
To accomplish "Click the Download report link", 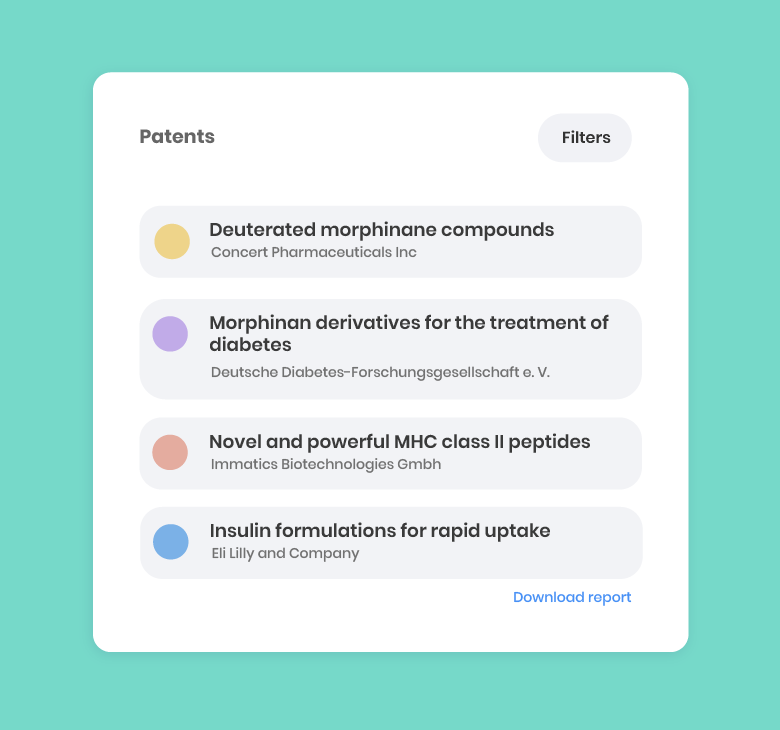I will point(572,597).
